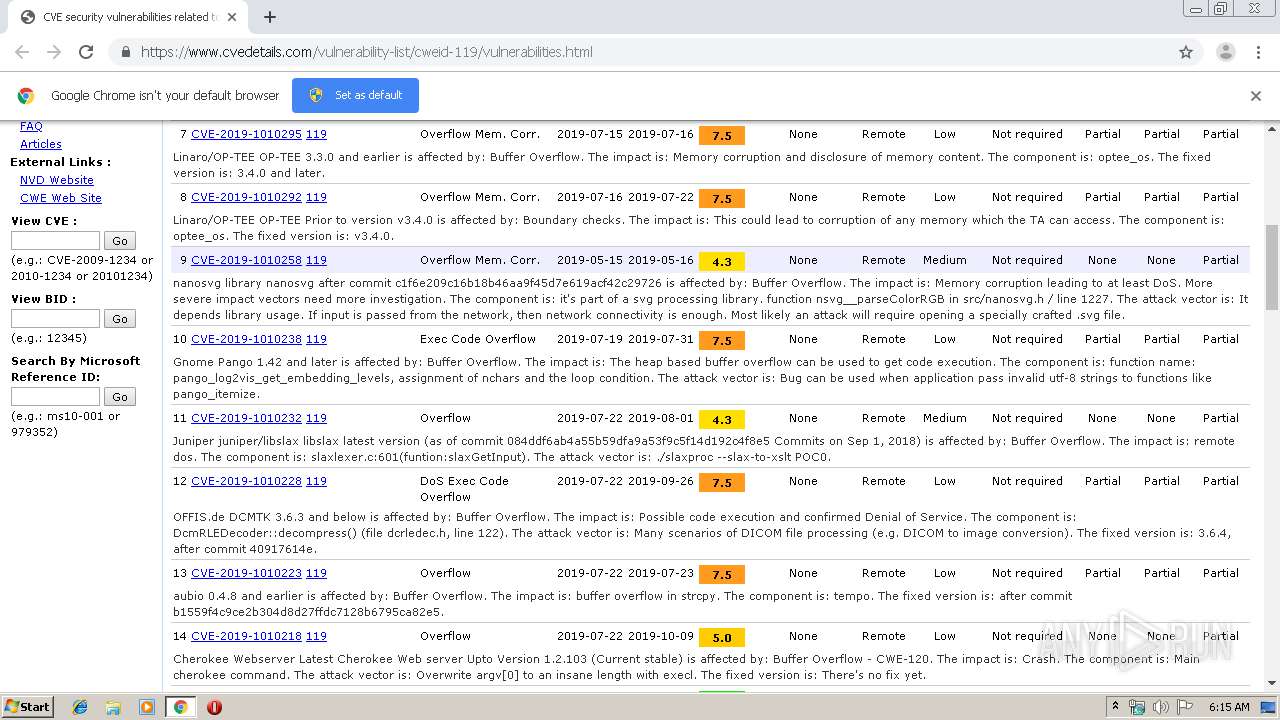1280x720 pixels.
Task: Bookmark this page with the star icon
Action: 1186,52
